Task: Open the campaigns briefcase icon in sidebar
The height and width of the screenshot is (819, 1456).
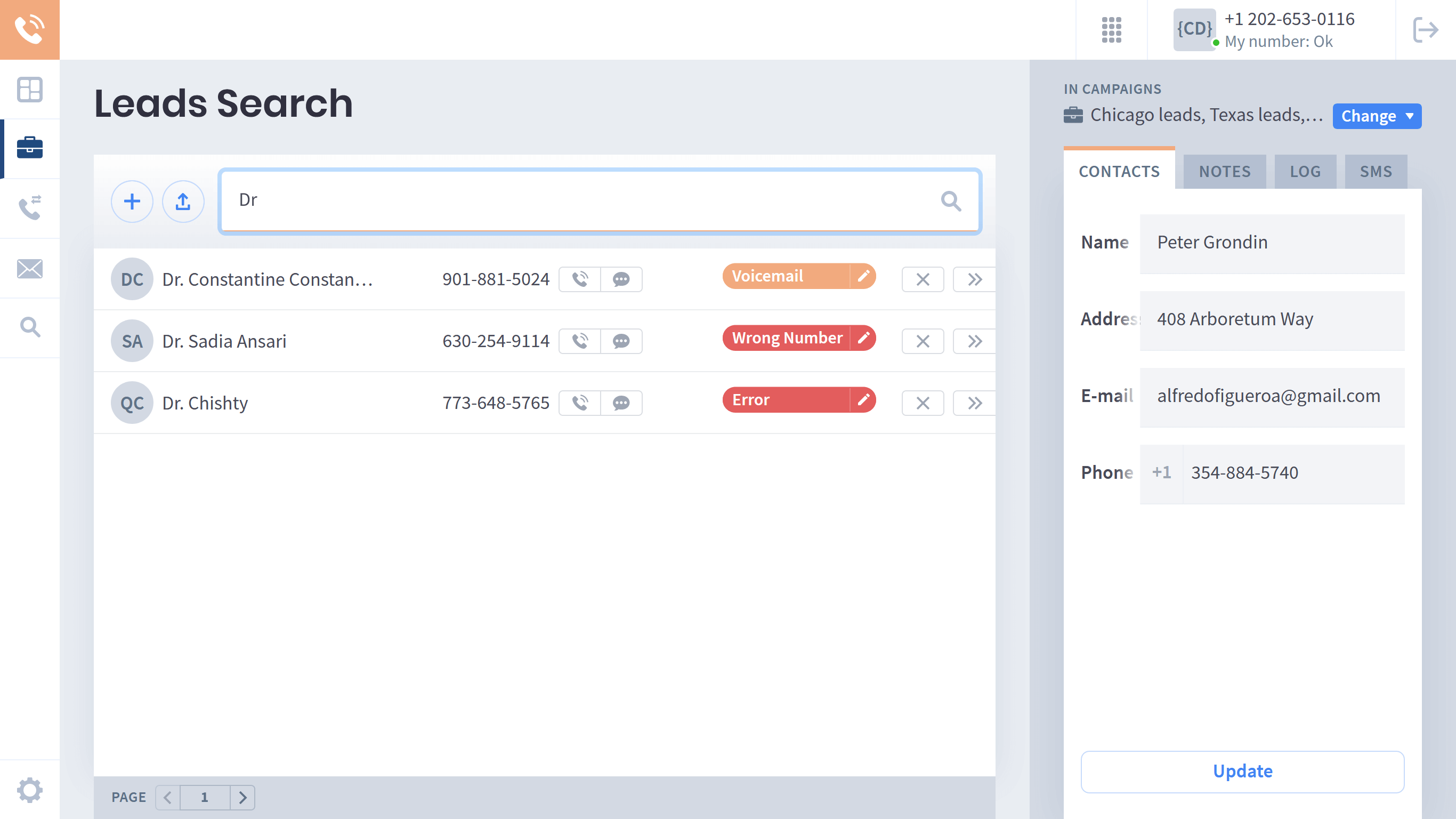Action: [x=29, y=148]
